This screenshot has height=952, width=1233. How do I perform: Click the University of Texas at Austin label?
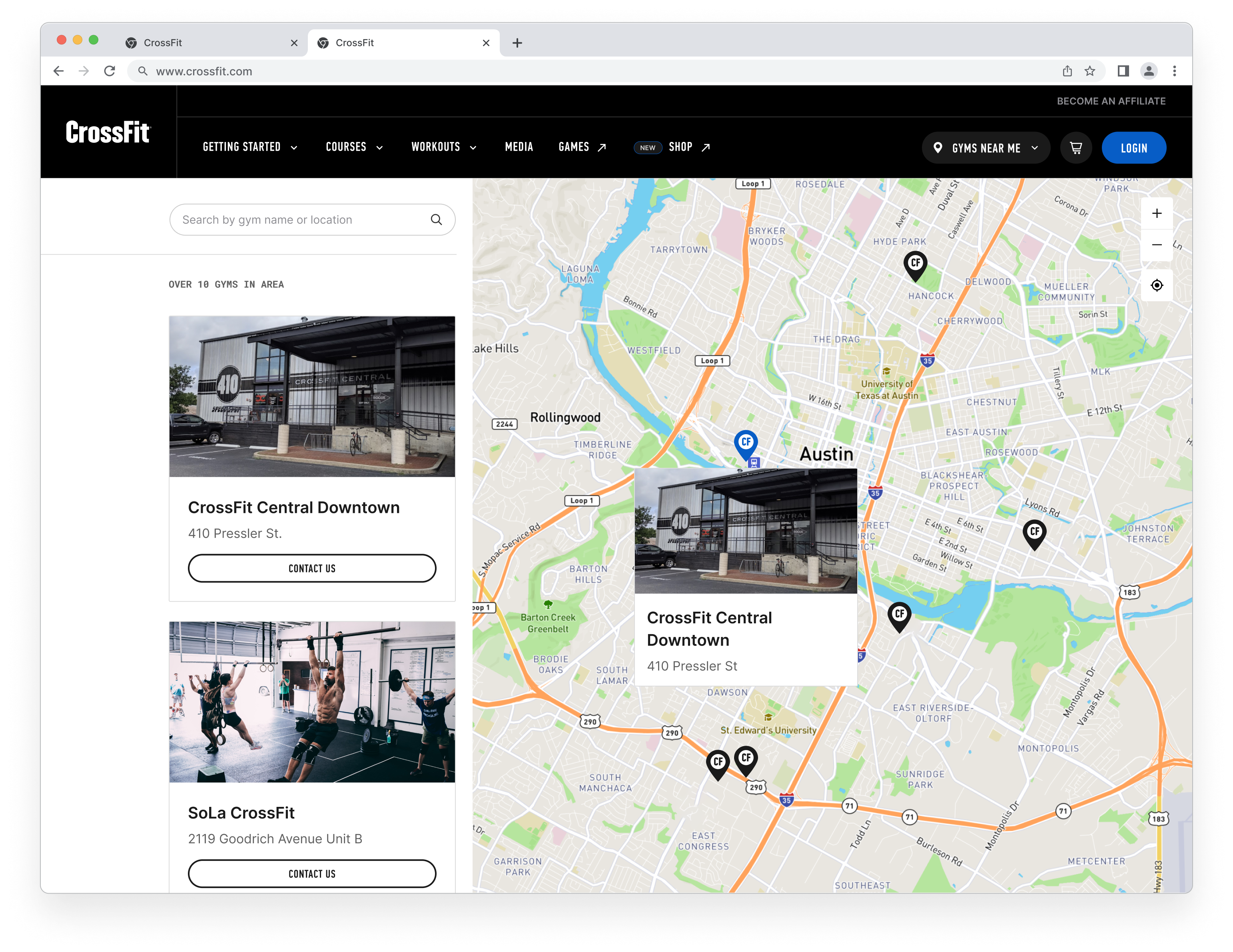coord(886,389)
